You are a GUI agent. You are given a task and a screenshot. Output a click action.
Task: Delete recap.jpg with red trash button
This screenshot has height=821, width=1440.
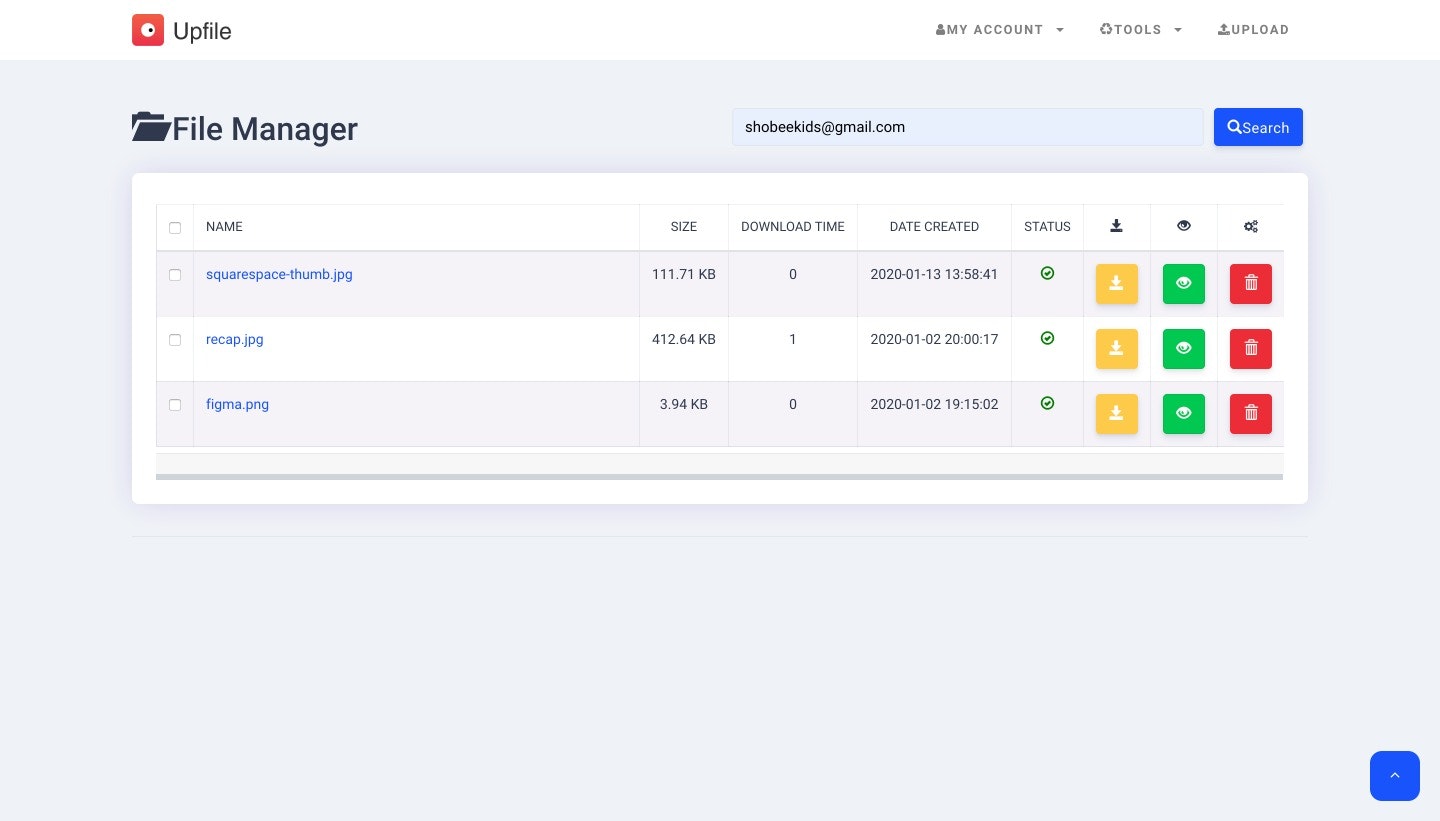coord(1251,349)
